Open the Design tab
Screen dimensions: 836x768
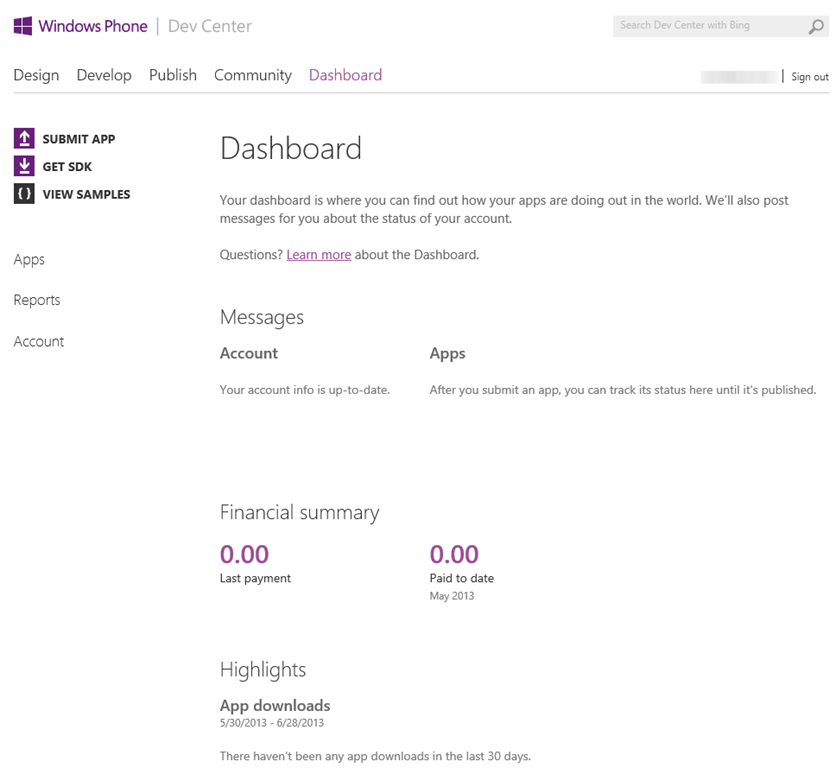click(36, 75)
